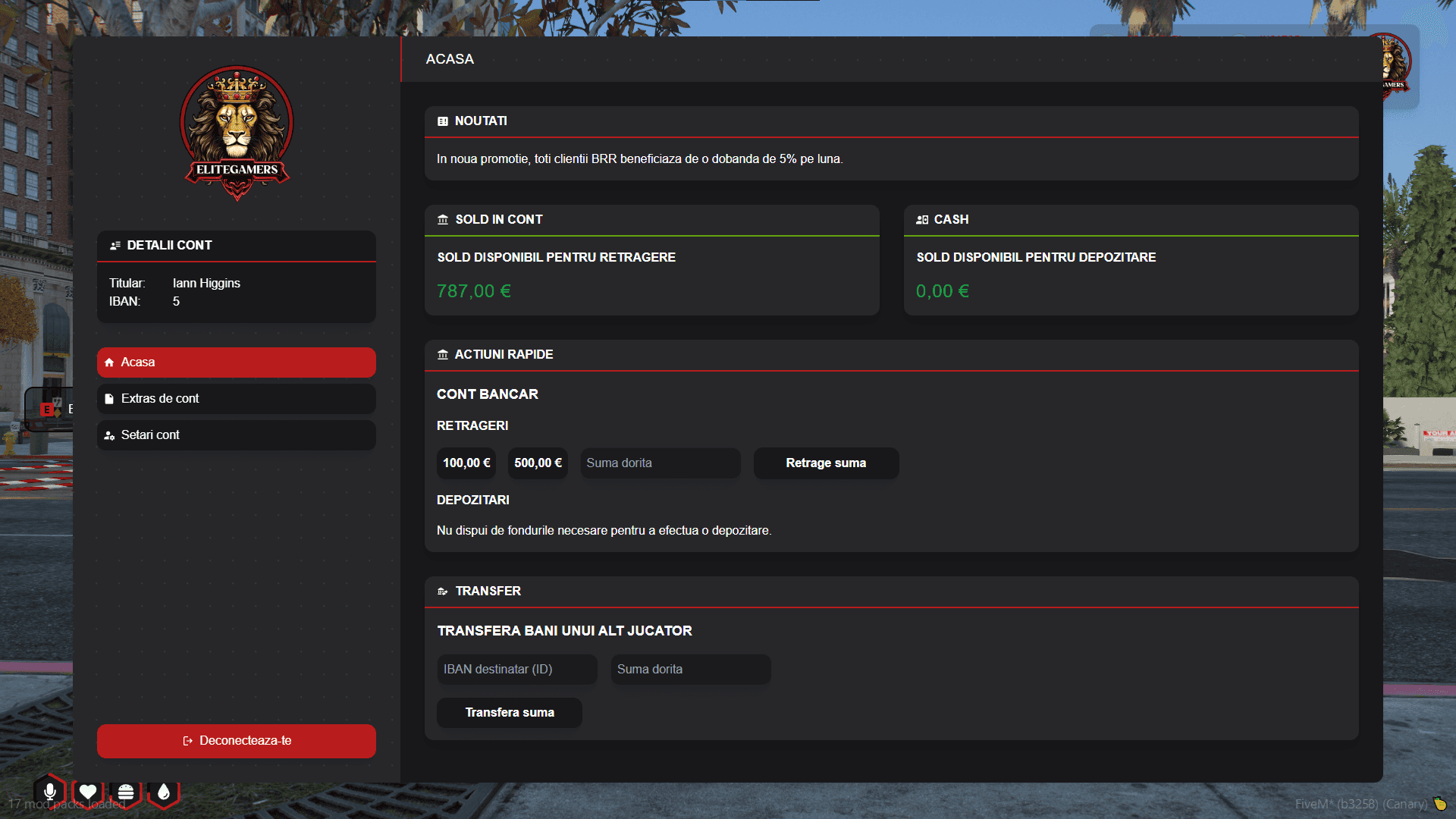Screen dimensions: 1456x819
Task: Click the transfer icon beside TRANSFER header
Action: point(443,591)
